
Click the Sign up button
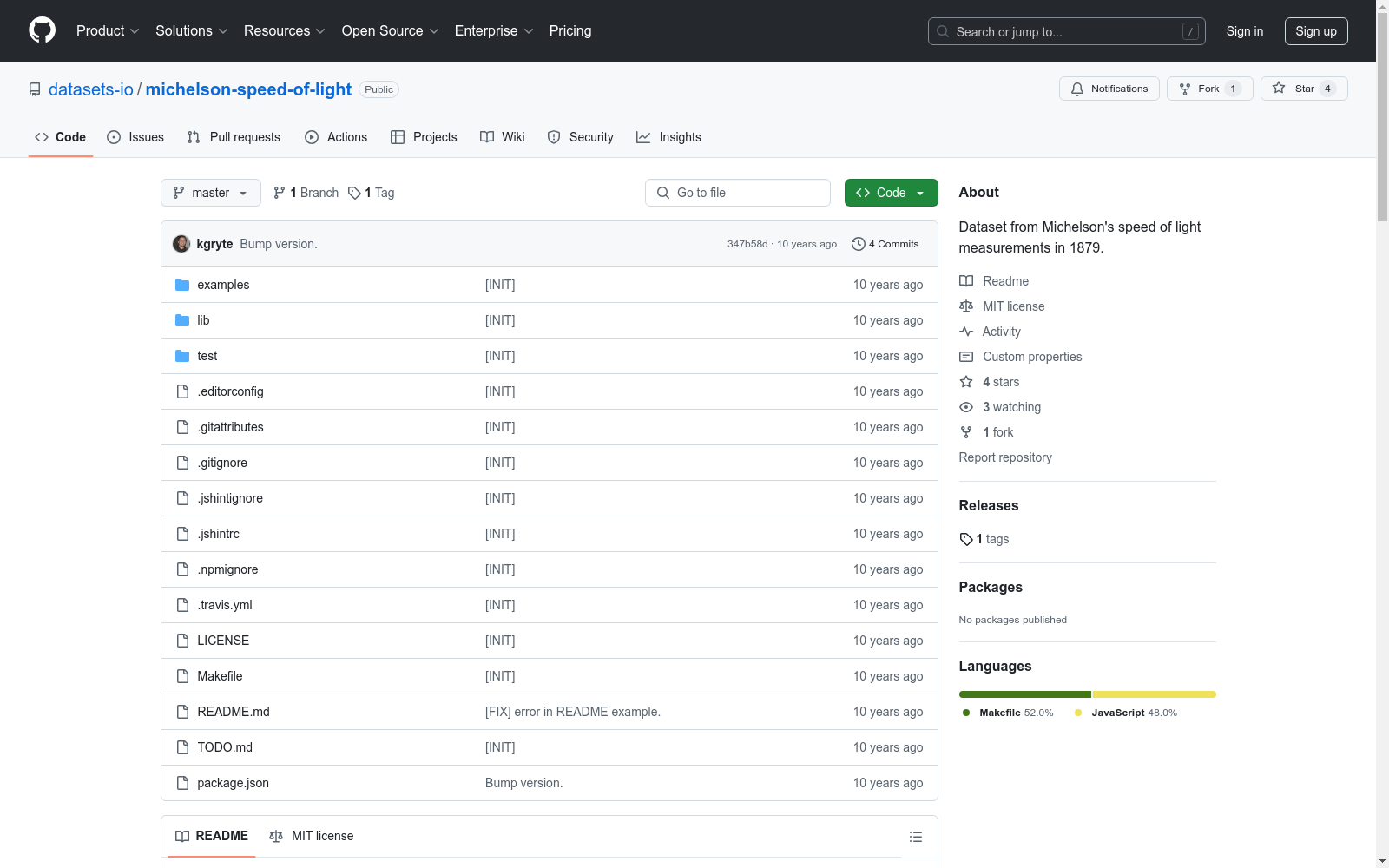point(1316,31)
